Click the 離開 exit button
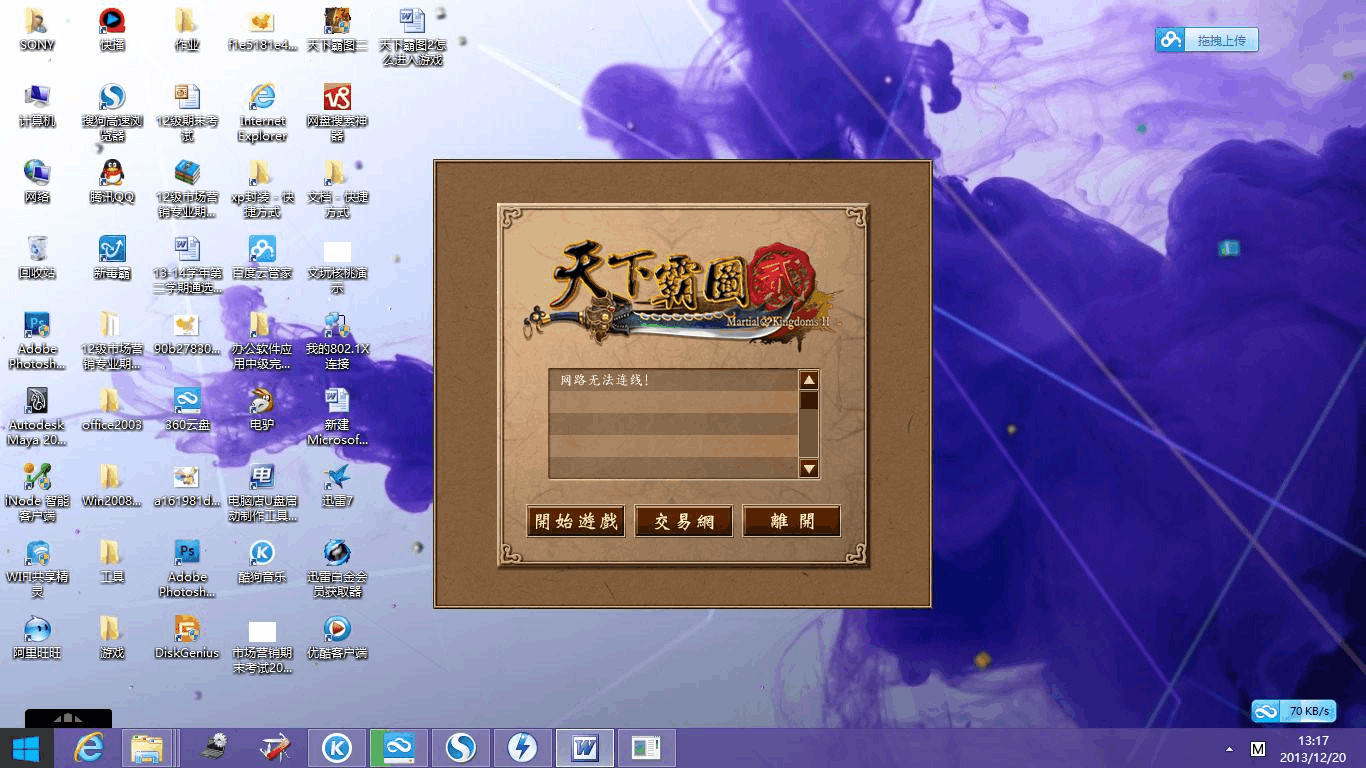Viewport: 1366px width, 768px height. (x=792, y=521)
